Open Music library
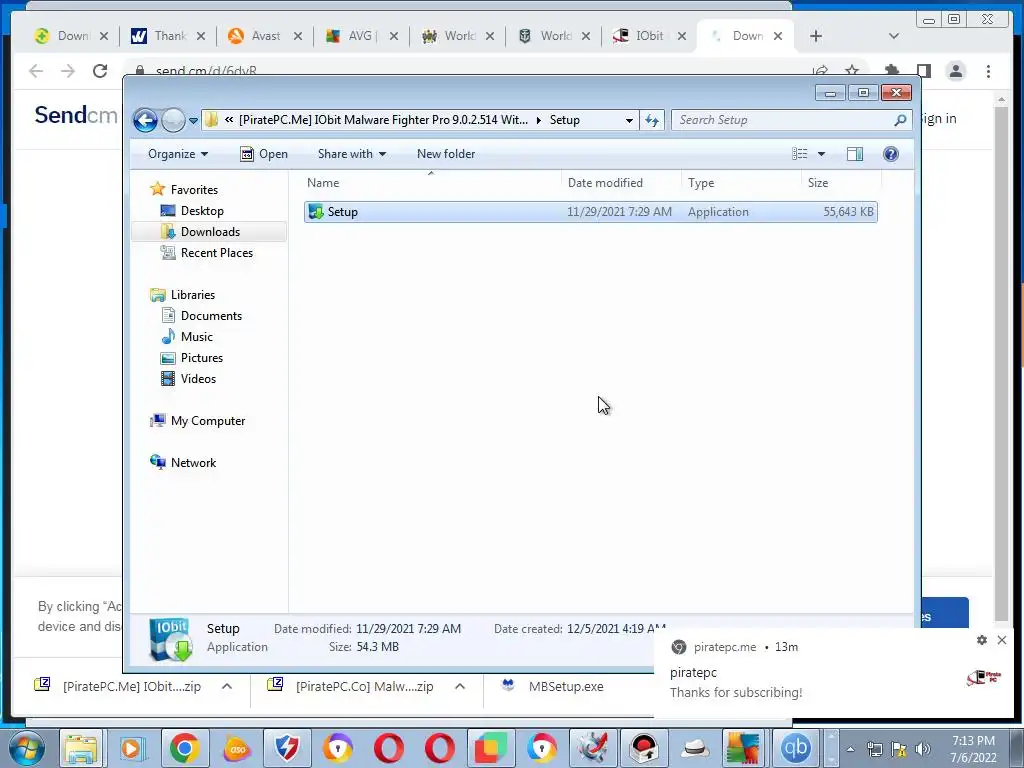 (x=197, y=337)
